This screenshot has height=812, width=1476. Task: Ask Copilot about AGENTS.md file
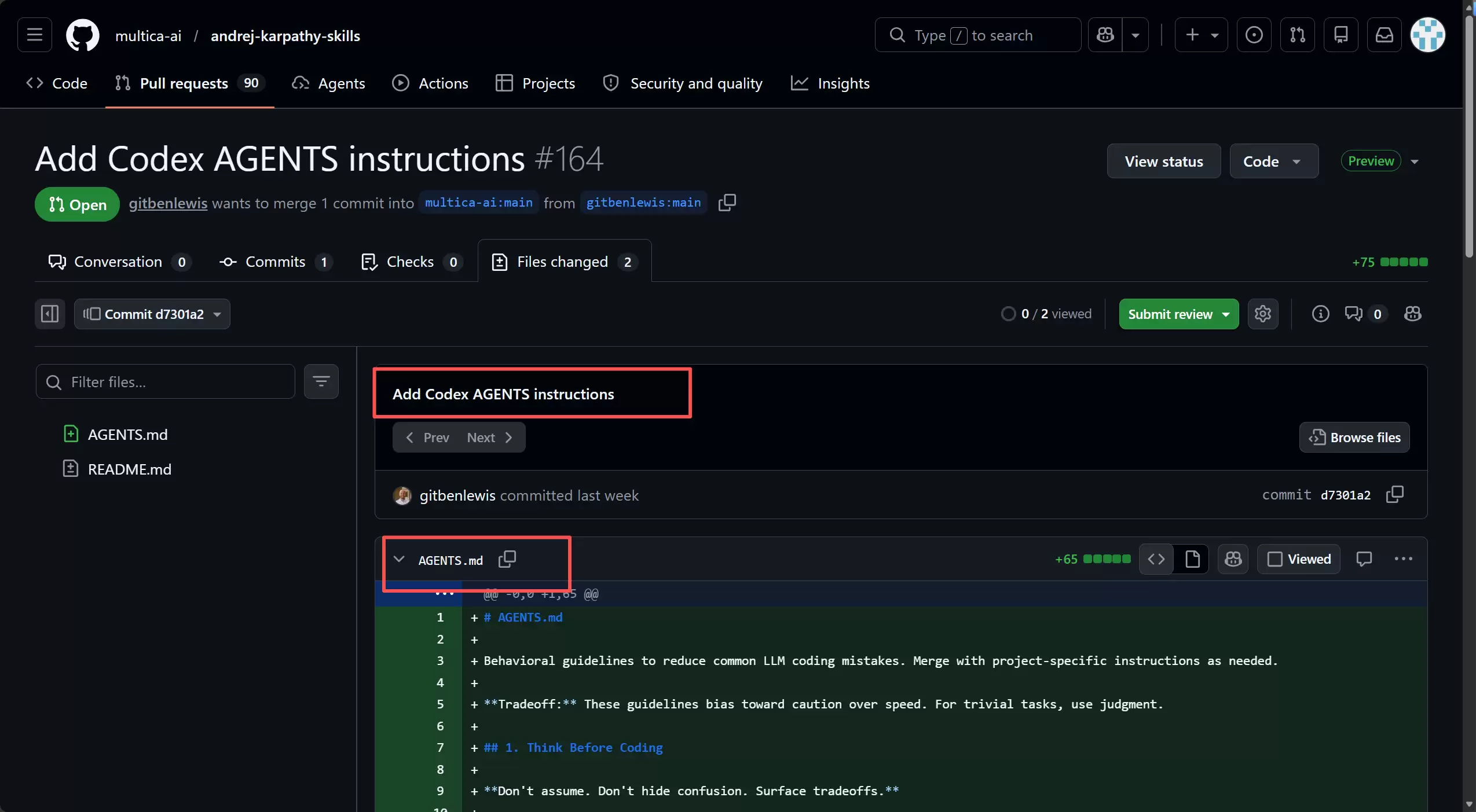pyautogui.click(x=1233, y=559)
